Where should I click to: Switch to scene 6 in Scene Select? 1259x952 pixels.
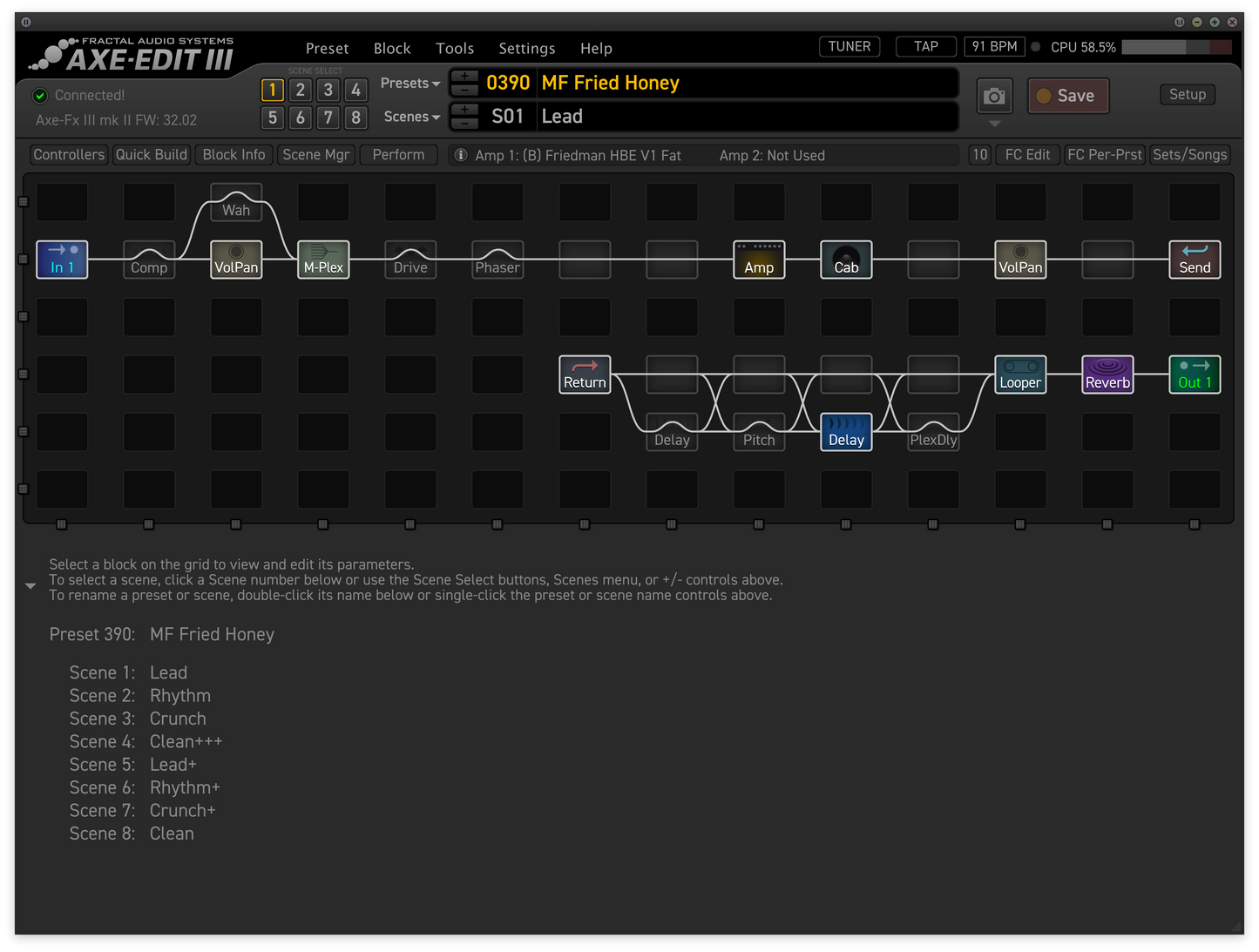[301, 118]
